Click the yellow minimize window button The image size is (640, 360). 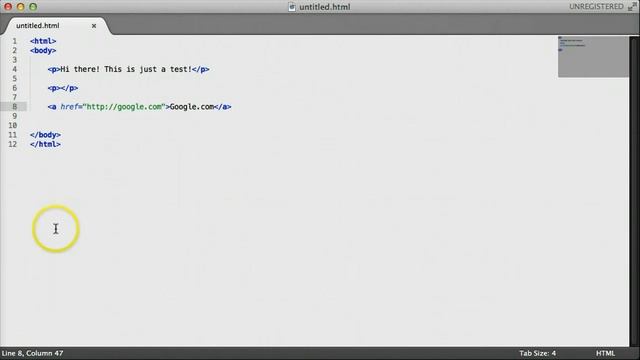[x=20, y=7]
